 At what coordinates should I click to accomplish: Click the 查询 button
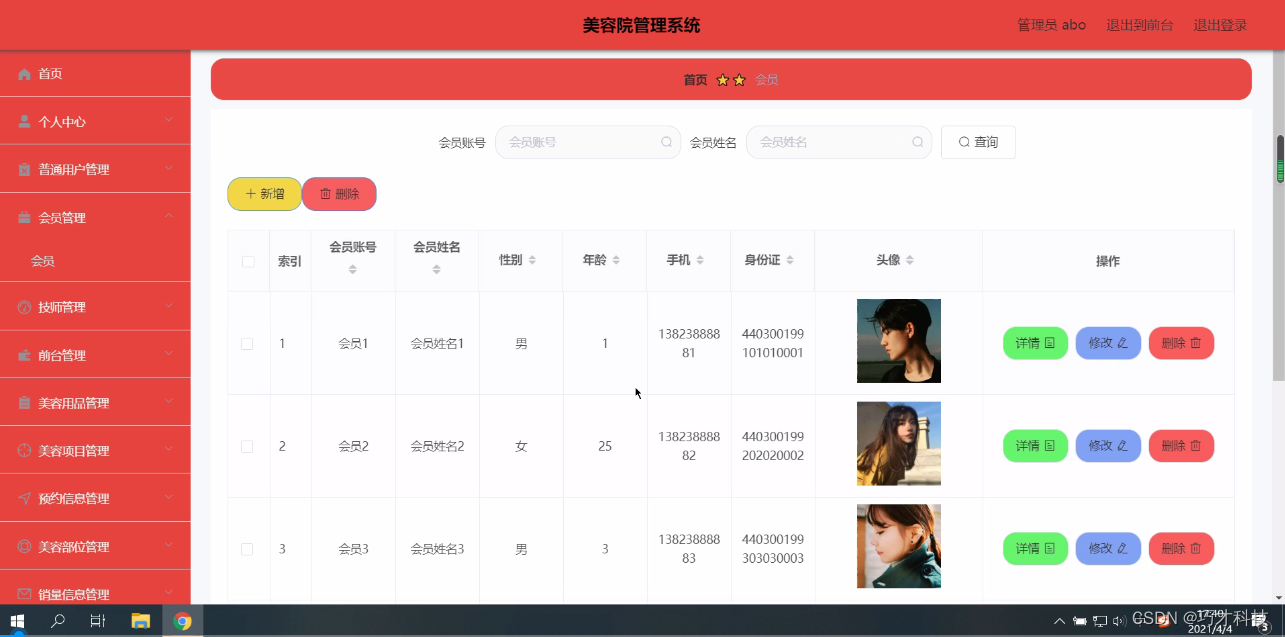click(978, 142)
